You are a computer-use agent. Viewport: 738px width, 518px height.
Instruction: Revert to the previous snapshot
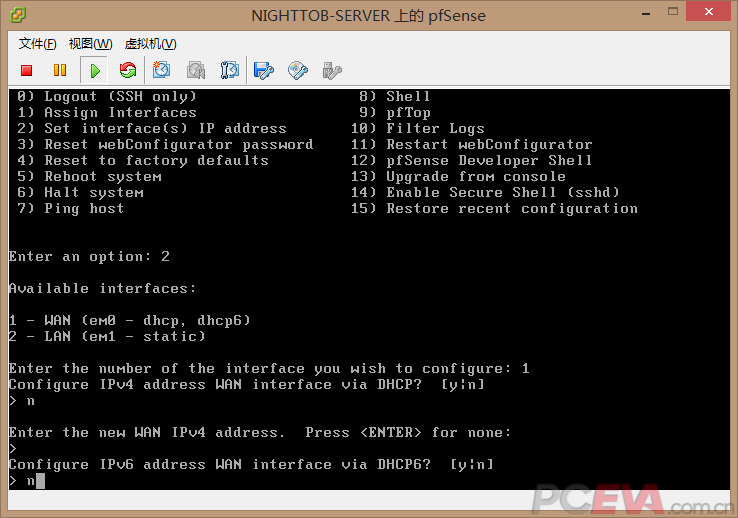[x=196, y=70]
